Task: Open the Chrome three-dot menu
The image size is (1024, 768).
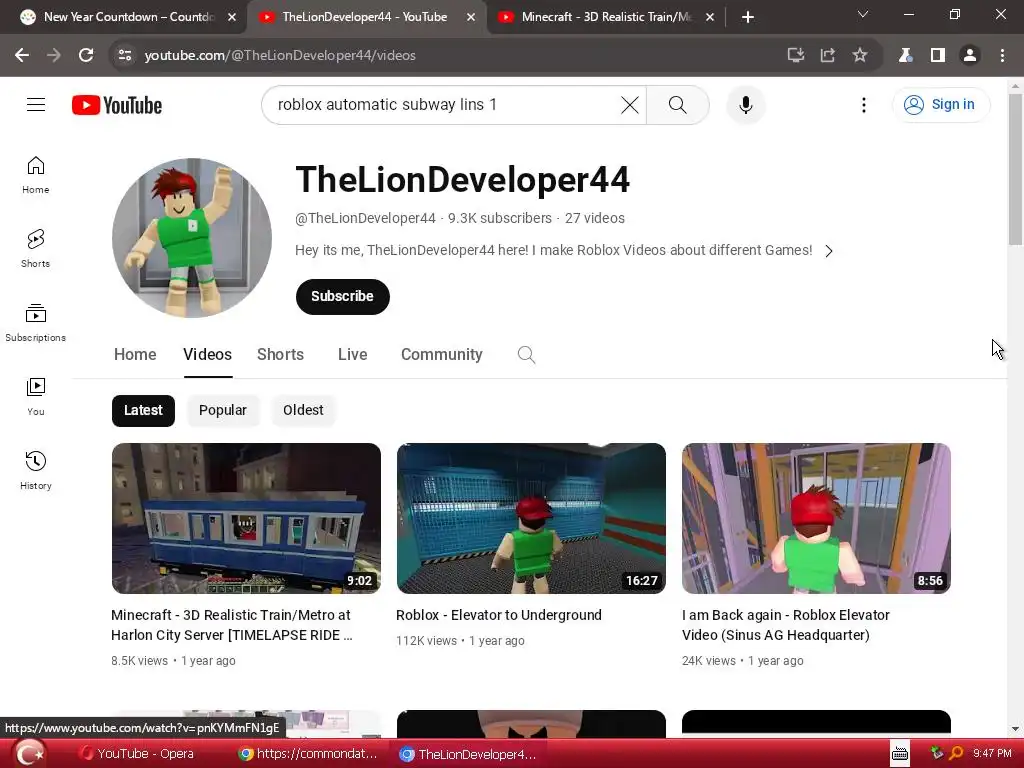Action: click(x=1002, y=55)
